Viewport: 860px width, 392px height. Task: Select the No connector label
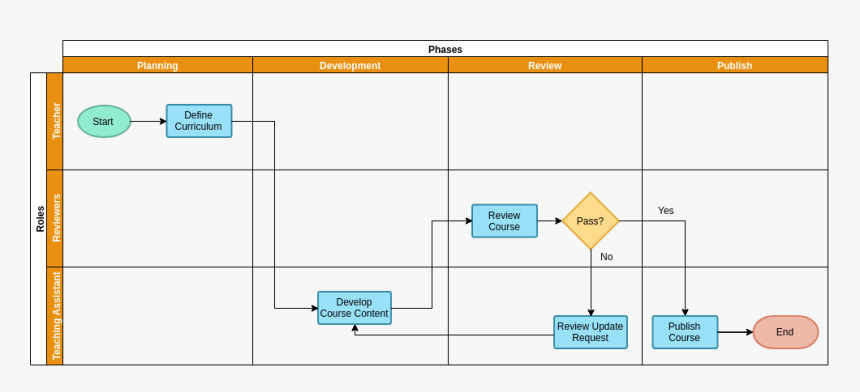607,257
